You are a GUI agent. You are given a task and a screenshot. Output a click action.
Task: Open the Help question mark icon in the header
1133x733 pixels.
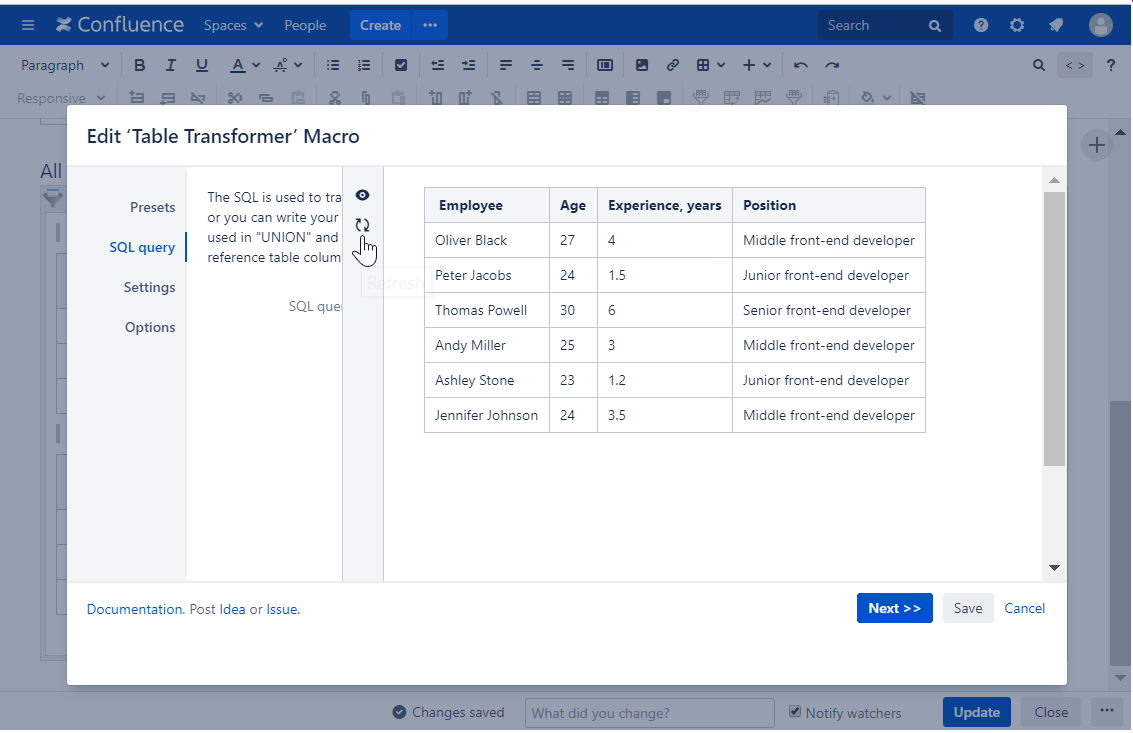tap(981, 25)
